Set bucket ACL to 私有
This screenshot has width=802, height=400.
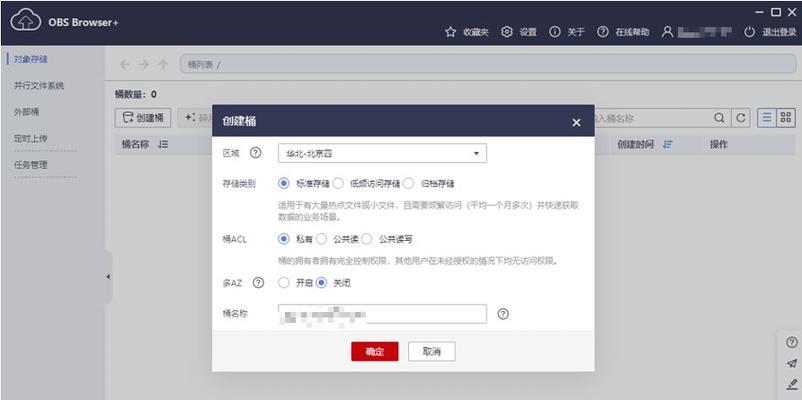283,238
